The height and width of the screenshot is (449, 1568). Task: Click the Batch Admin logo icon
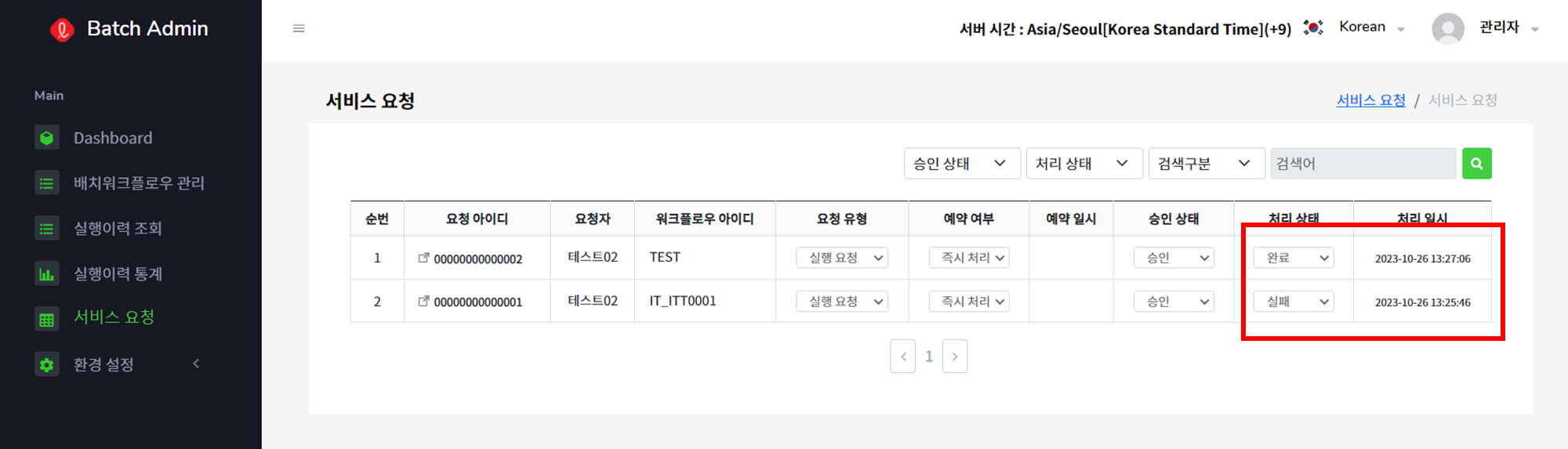pyautogui.click(x=62, y=30)
